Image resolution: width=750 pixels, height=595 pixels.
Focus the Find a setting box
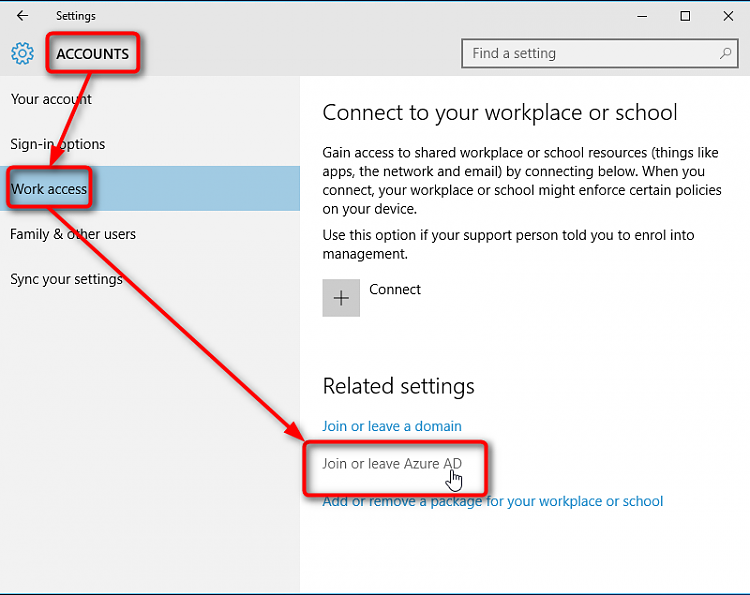click(599, 53)
